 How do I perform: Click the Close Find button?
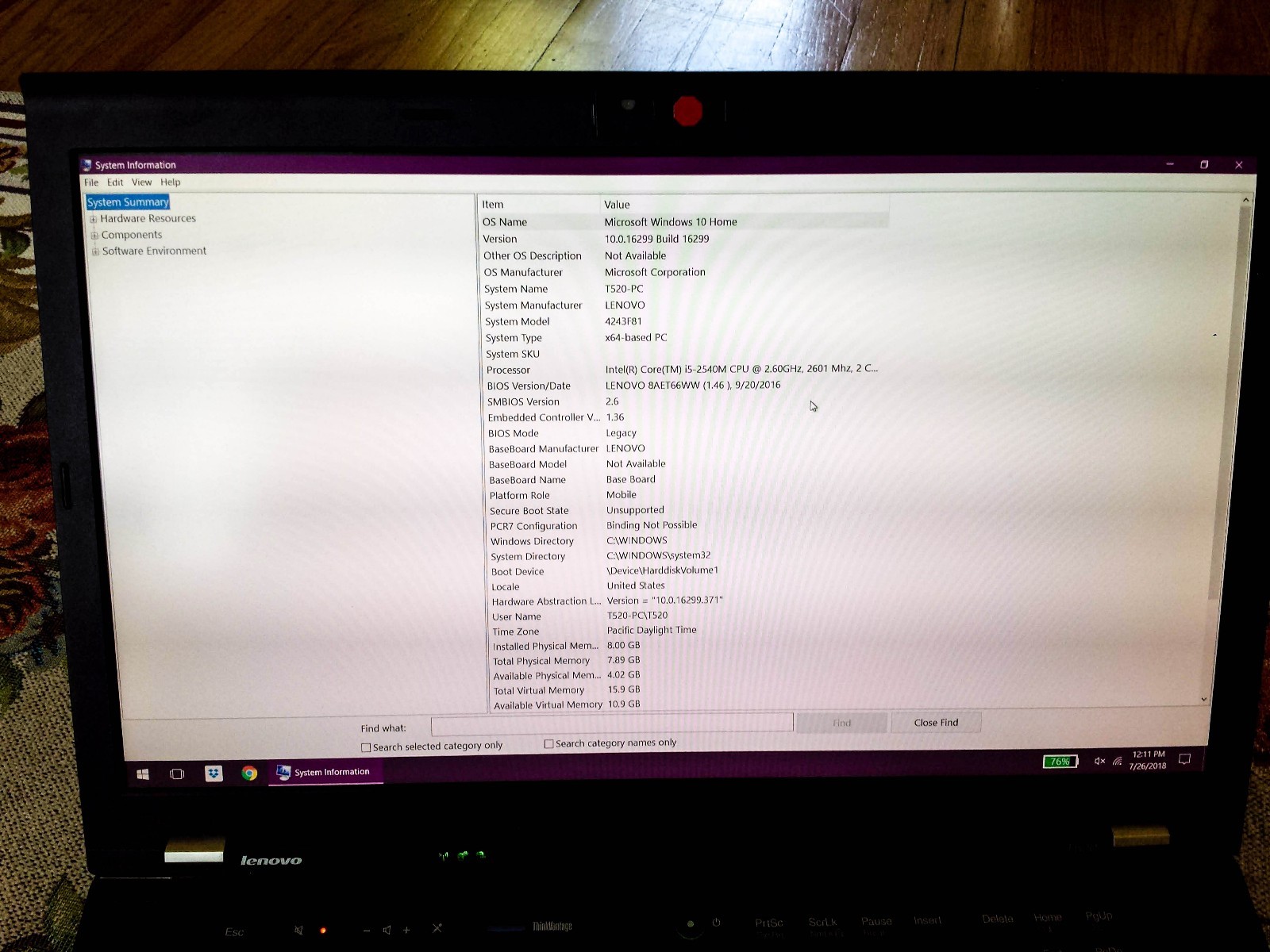(936, 723)
